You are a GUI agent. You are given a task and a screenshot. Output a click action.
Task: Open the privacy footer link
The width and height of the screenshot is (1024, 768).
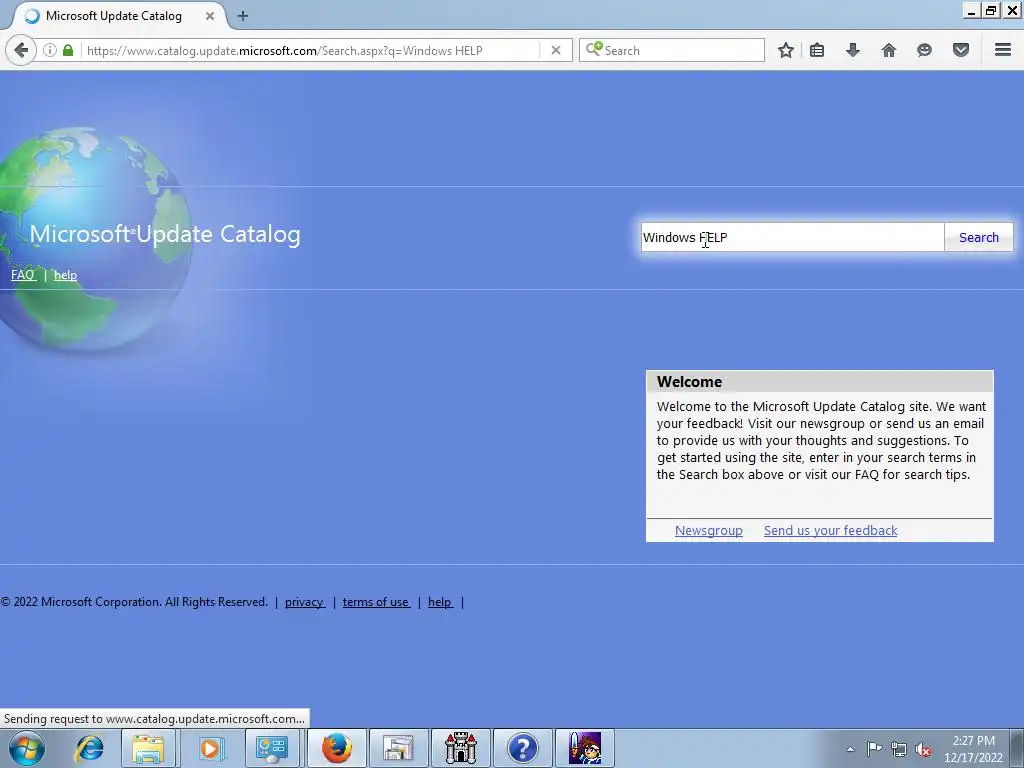coord(304,602)
